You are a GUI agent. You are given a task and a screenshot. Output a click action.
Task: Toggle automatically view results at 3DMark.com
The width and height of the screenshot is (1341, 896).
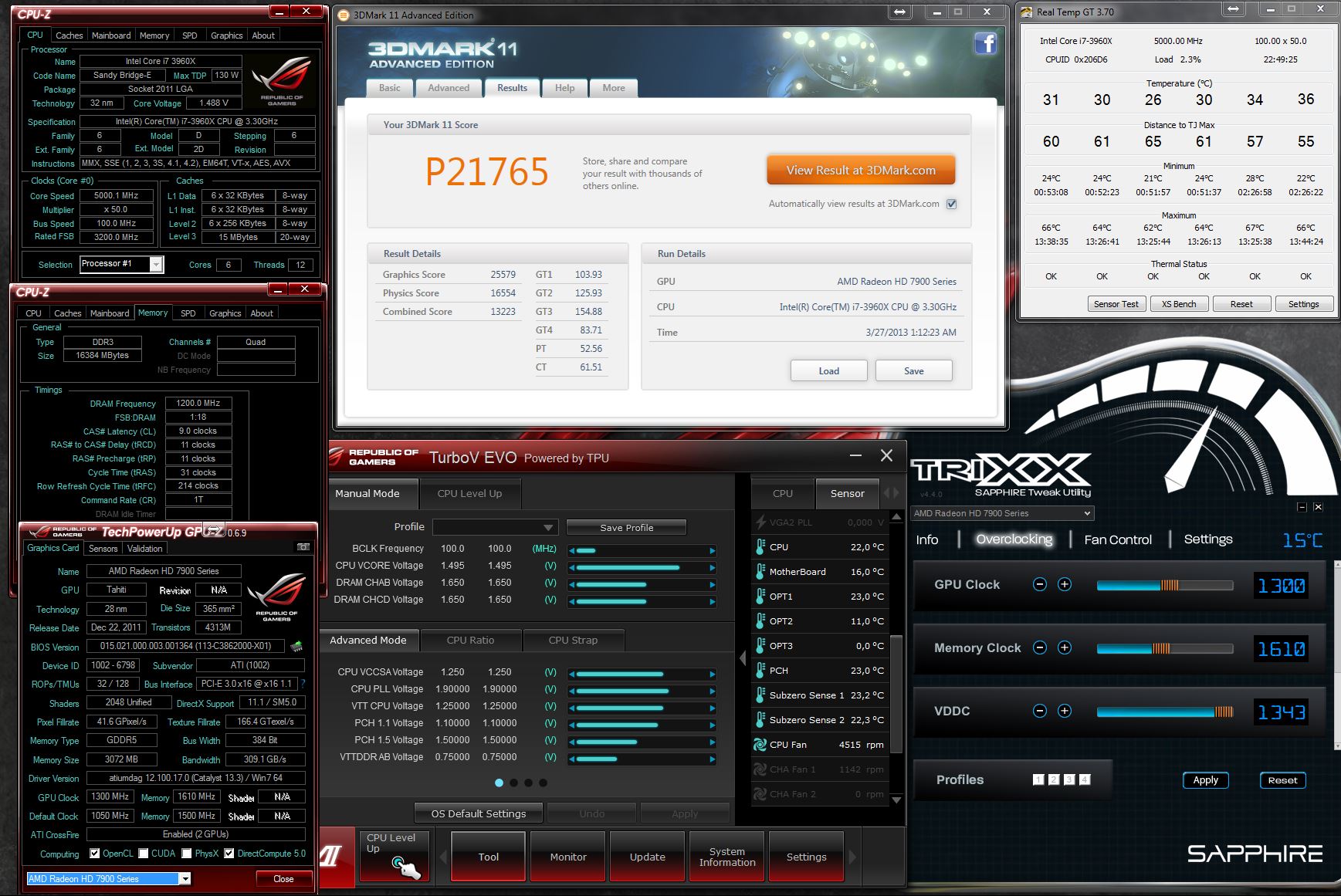pos(952,204)
